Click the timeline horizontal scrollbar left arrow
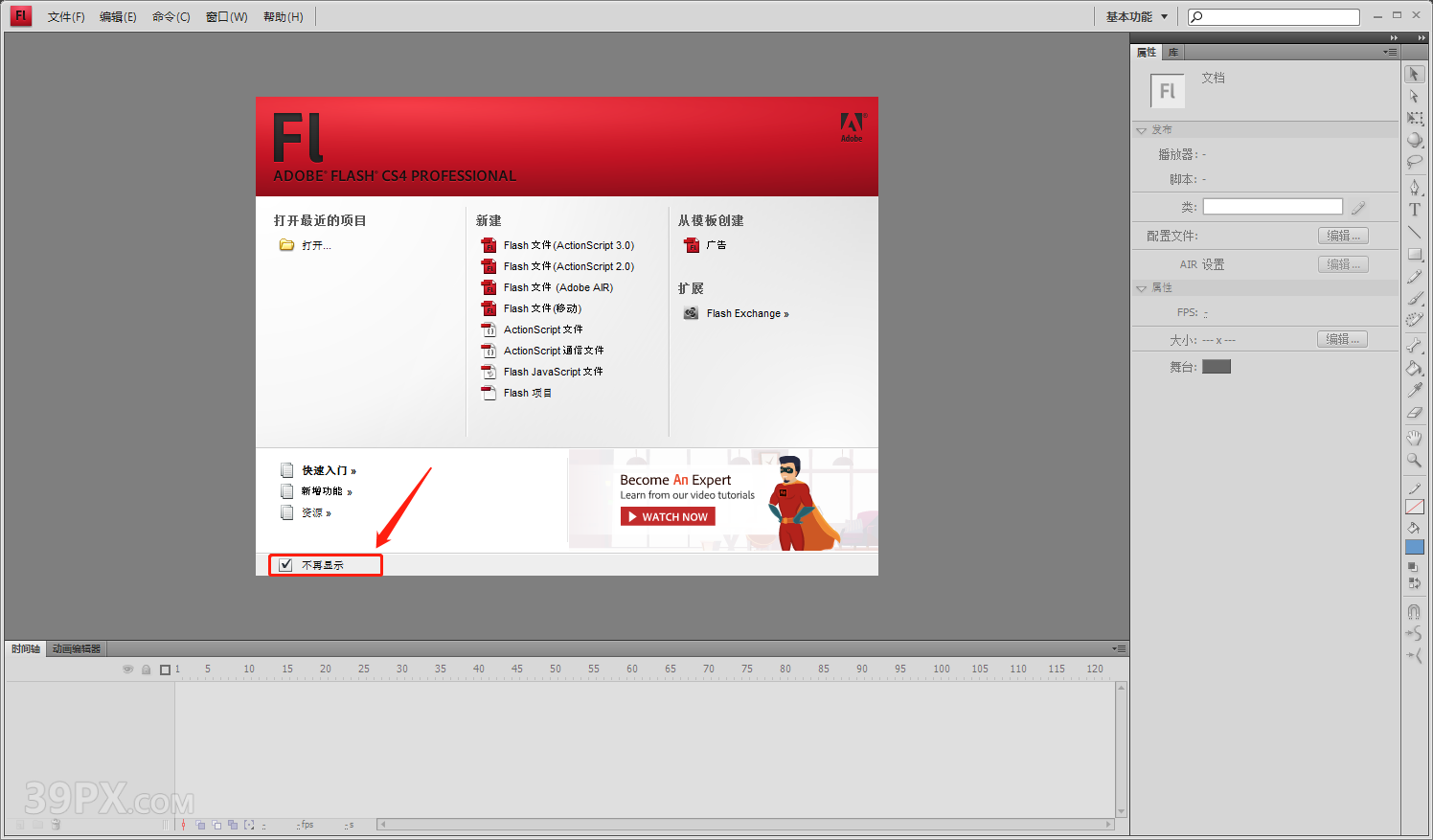The width and height of the screenshot is (1433, 840). (x=382, y=824)
